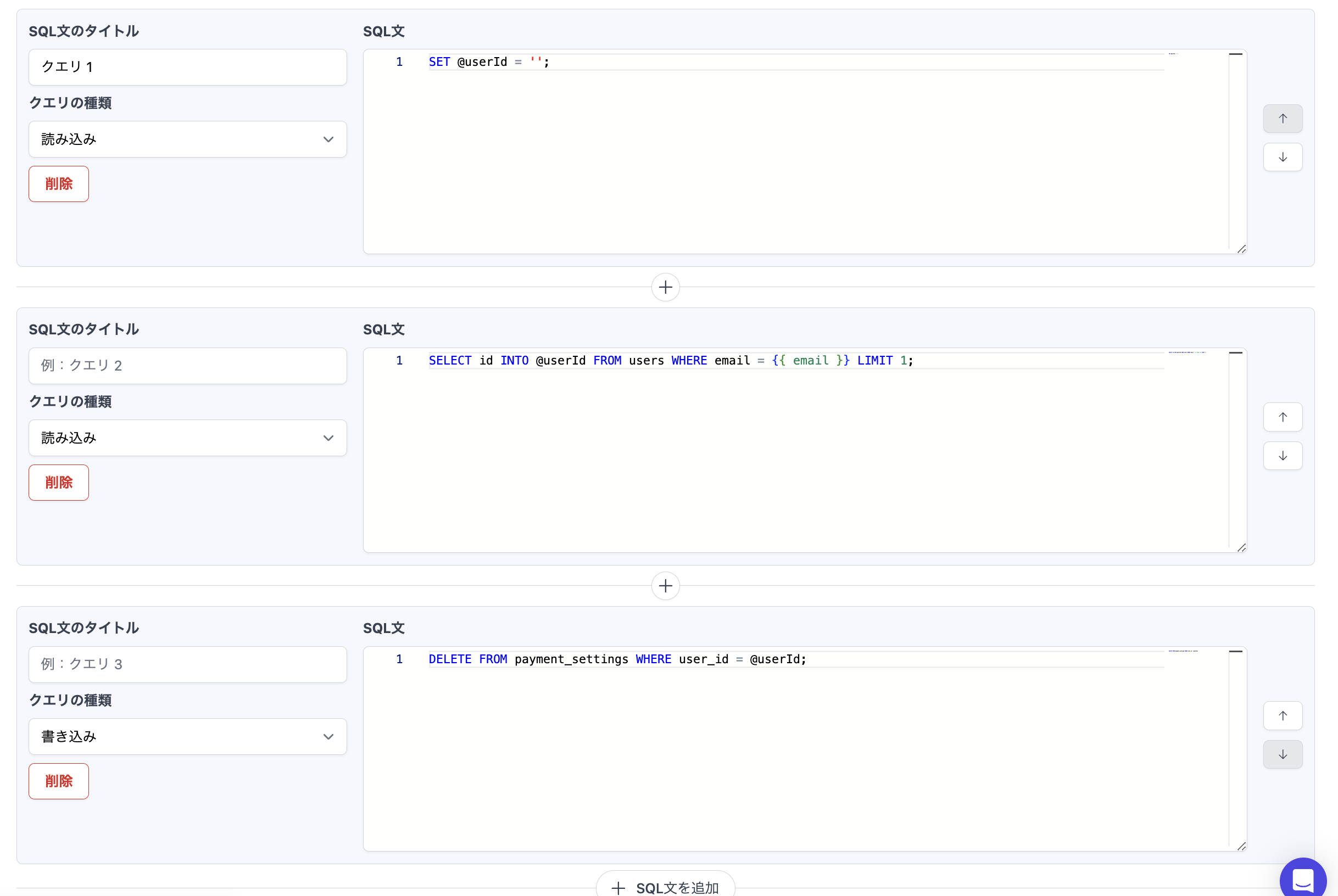Viewport: 1338px width, 896px height.
Task: Move DELETE query block up
Action: pos(1282,715)
